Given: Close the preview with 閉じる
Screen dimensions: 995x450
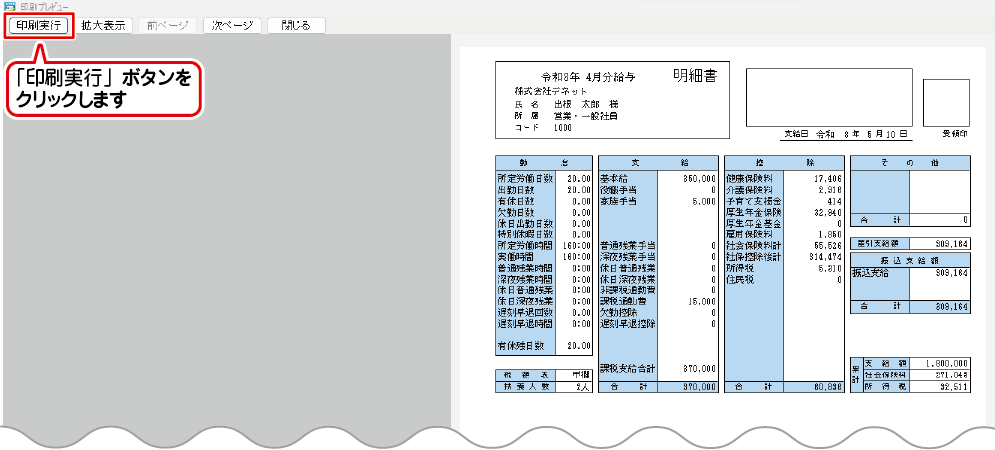Looking at the screenshot, I should [296, 25].
